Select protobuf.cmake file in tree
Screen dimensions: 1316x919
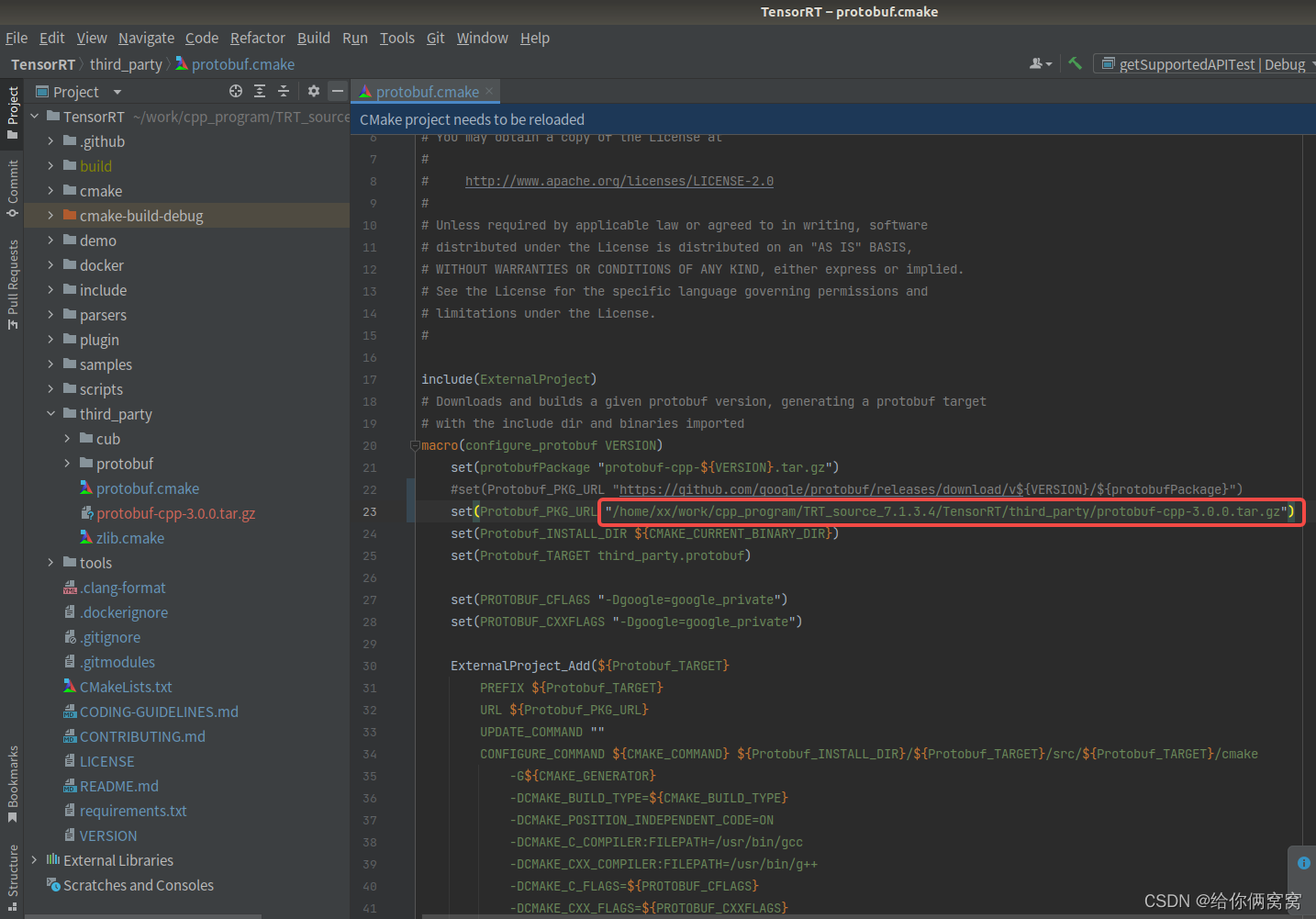(x=147, y=488)
